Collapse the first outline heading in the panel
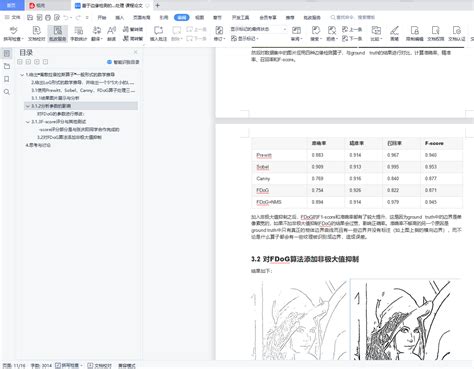The image size is (474, 369). [x=22, y=75]
